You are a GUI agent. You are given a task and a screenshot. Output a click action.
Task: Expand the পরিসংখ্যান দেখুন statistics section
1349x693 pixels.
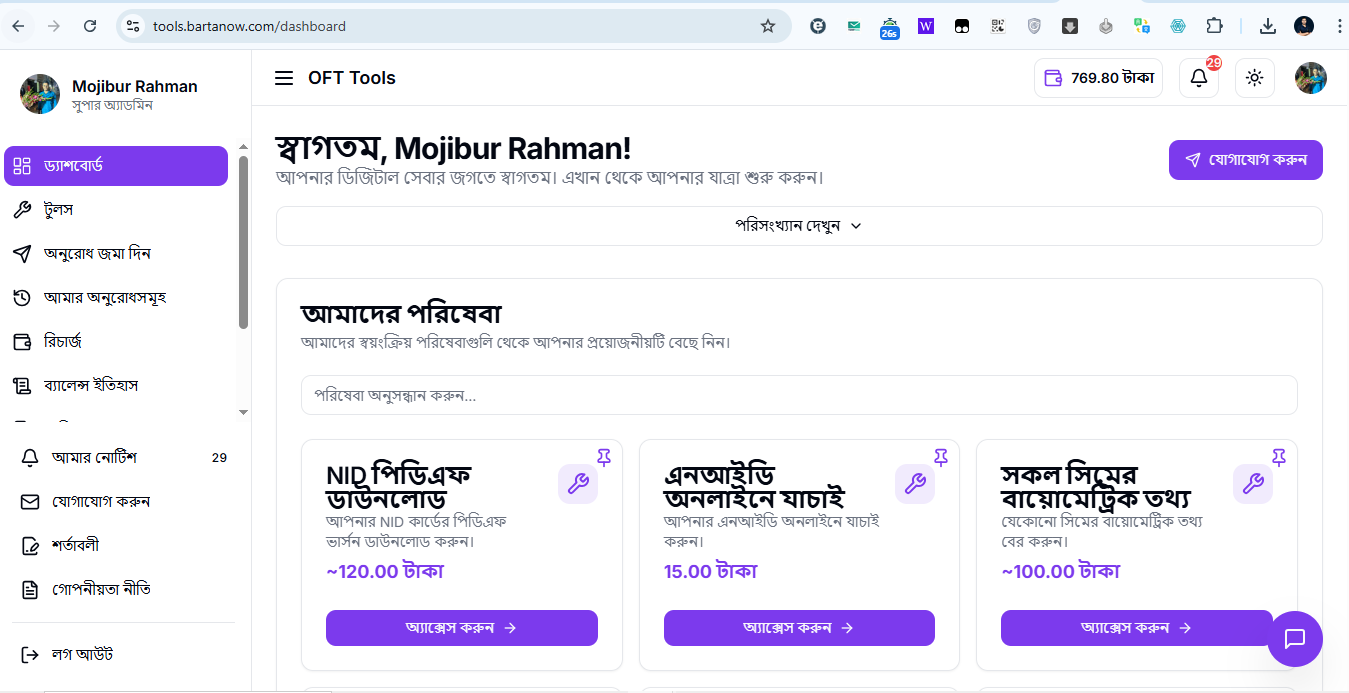798,226
